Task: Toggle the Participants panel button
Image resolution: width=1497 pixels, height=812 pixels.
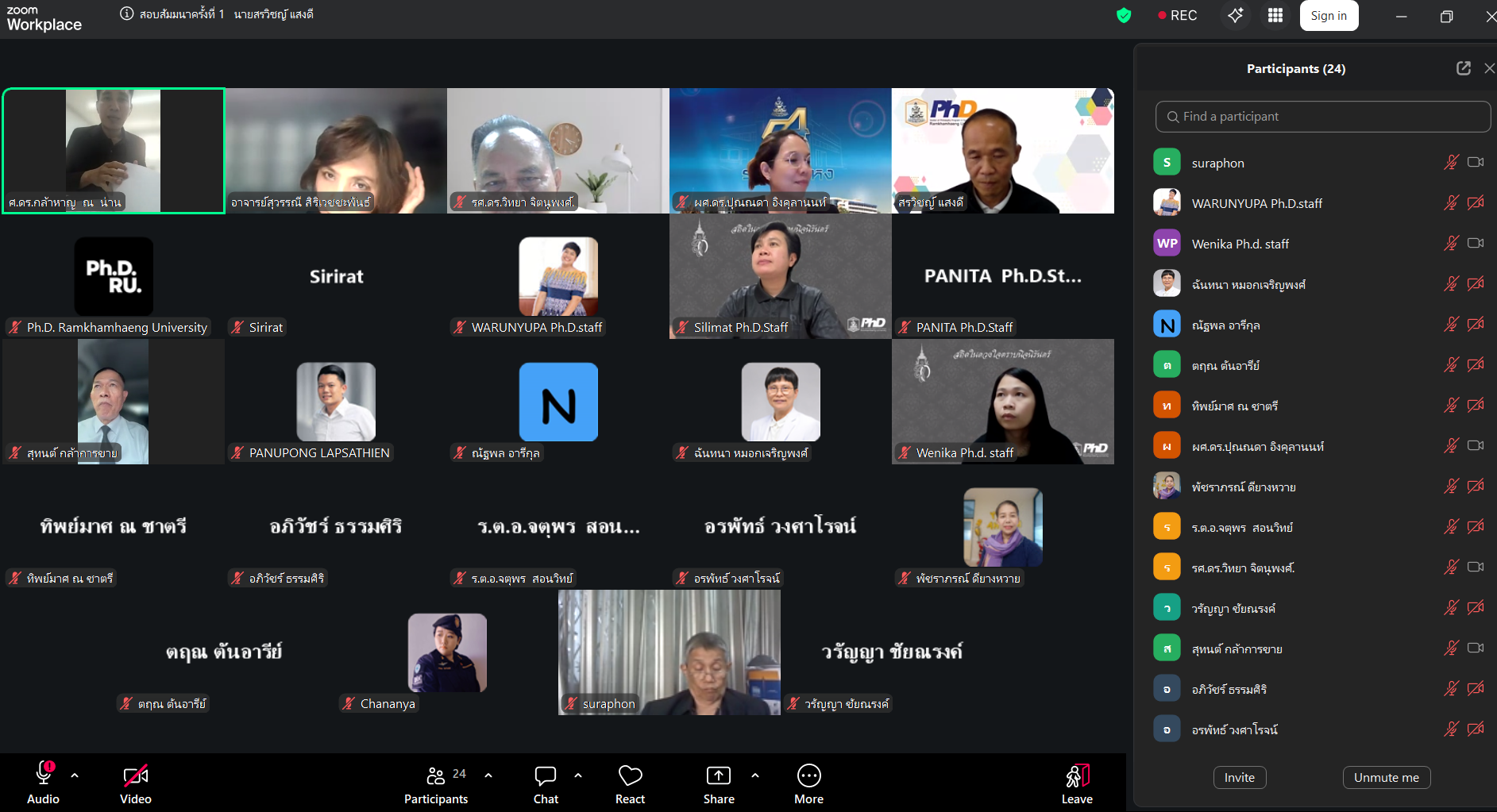Action: point(436,784)
